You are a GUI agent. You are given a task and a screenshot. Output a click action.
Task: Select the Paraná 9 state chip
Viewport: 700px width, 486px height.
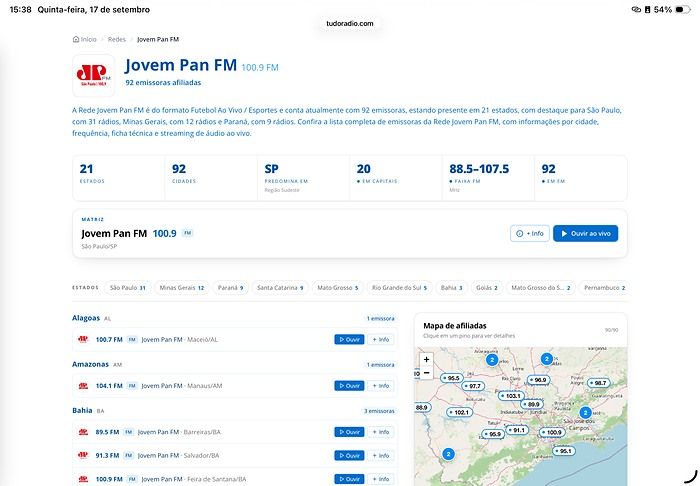click(230, 288)
